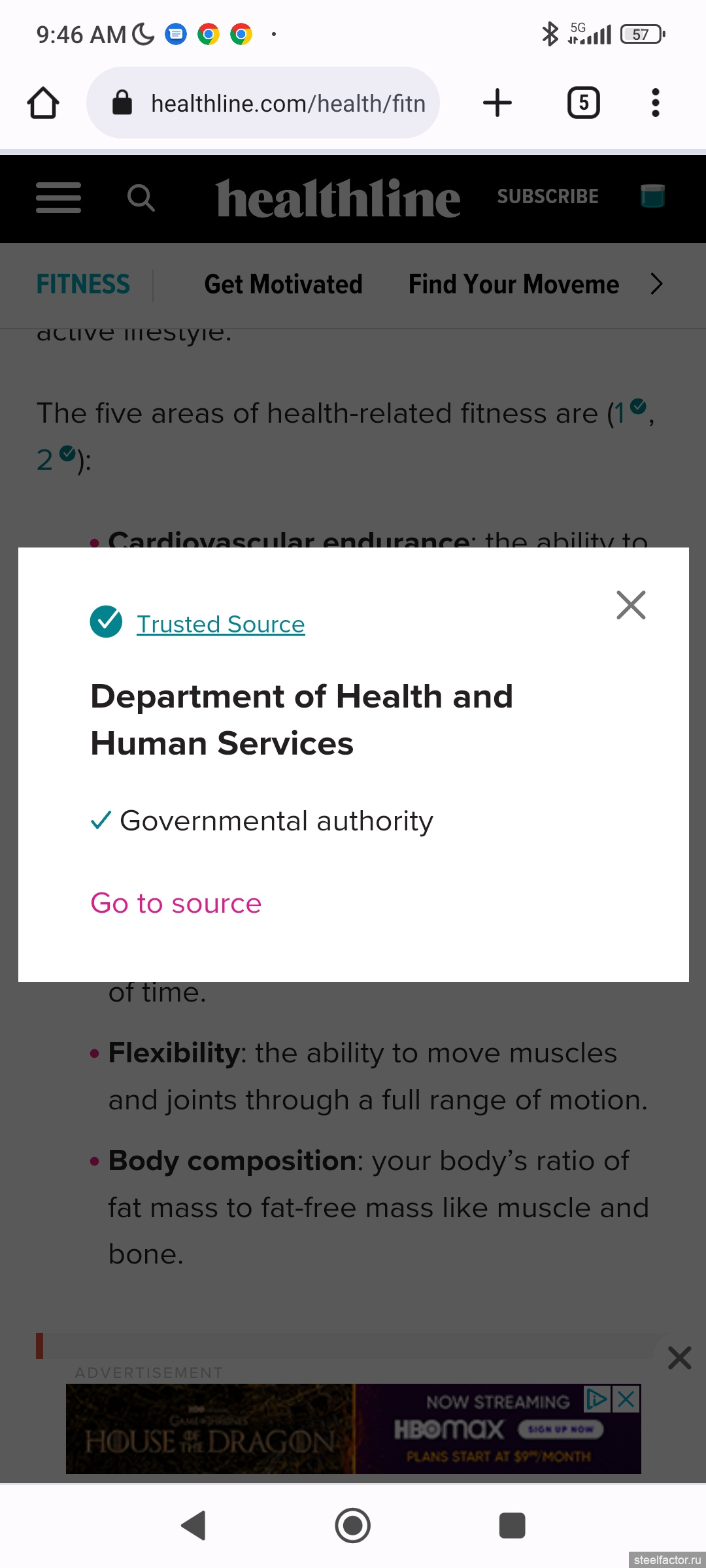Open the Get Motivated tab
The image size is (706, 1568).
(x=283, y=284)
